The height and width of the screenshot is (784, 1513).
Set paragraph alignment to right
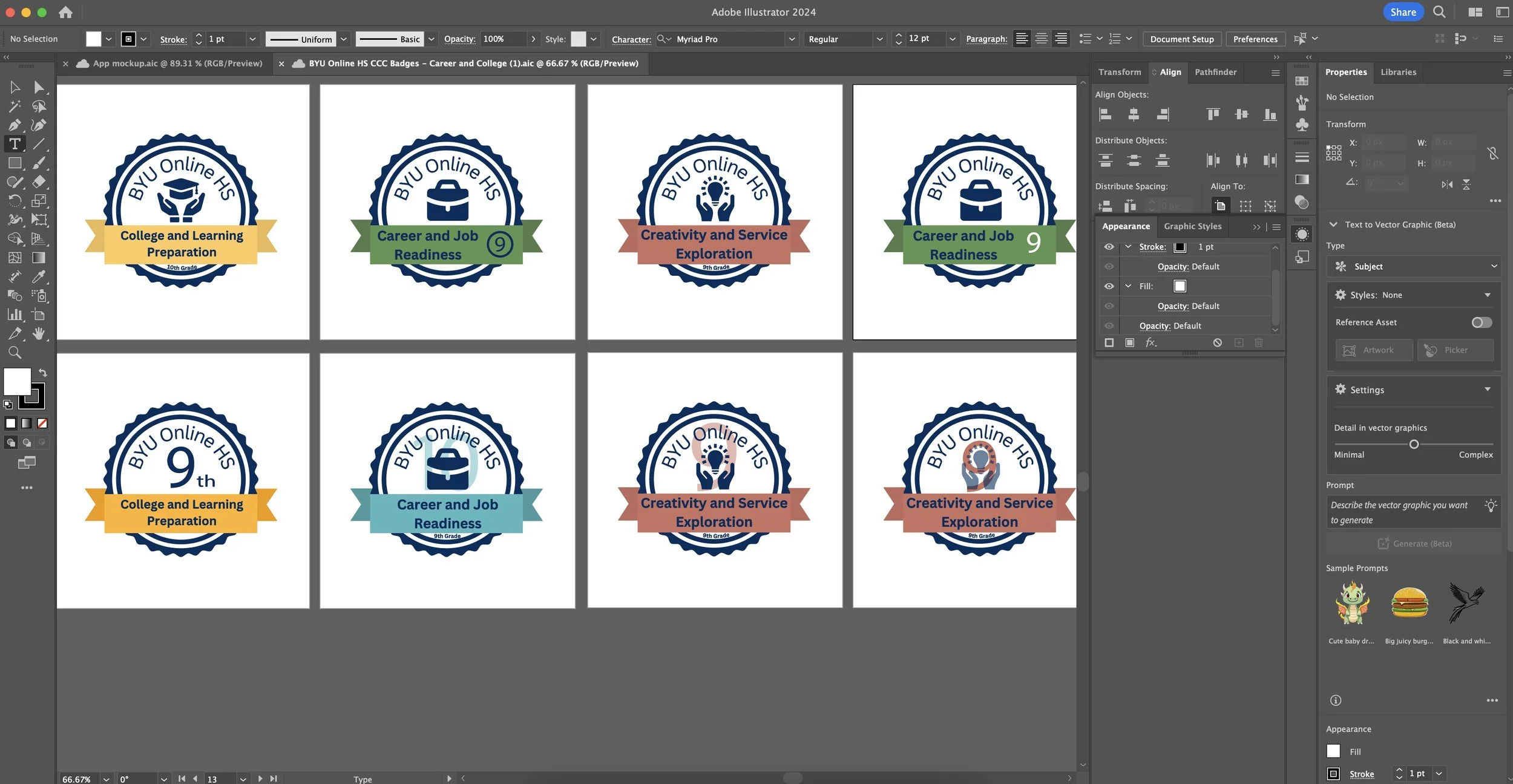coord(1060,39)
